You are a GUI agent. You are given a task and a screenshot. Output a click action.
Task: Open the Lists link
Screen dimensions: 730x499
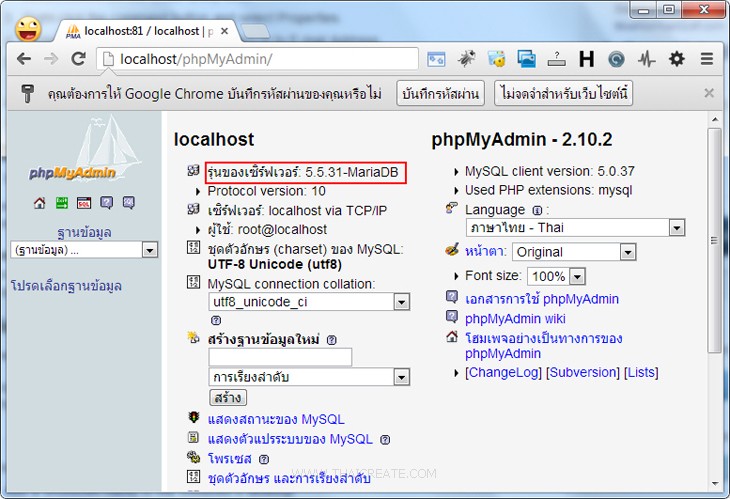point(641,372)
